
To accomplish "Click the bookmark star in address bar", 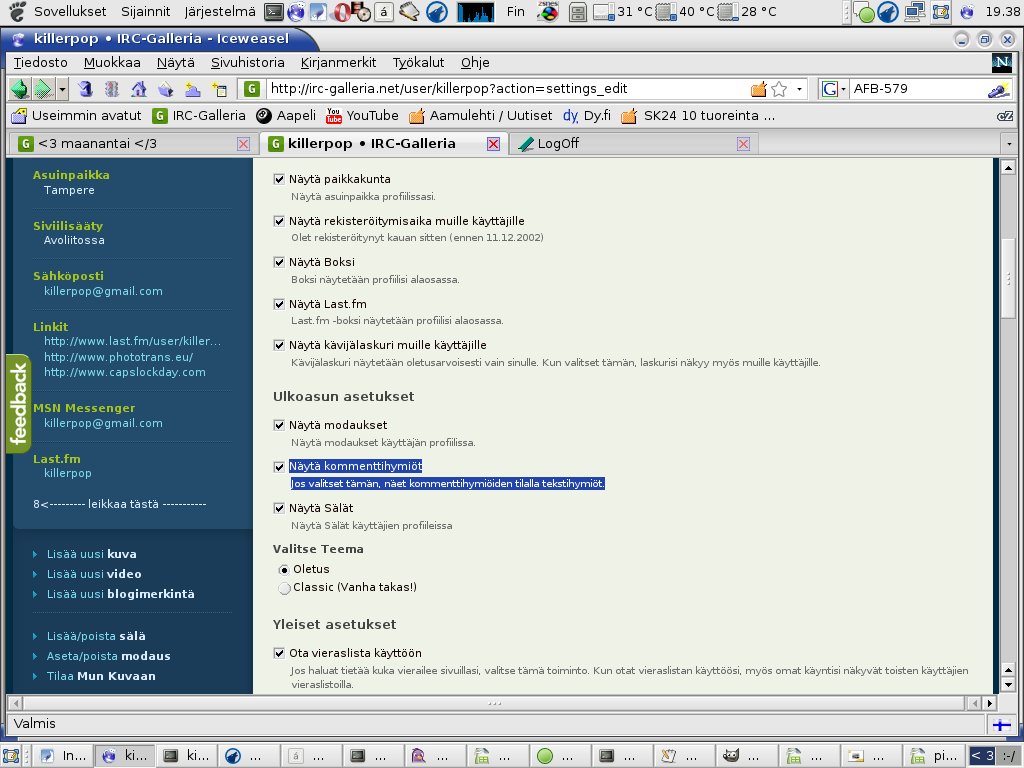I will [779, 89].
